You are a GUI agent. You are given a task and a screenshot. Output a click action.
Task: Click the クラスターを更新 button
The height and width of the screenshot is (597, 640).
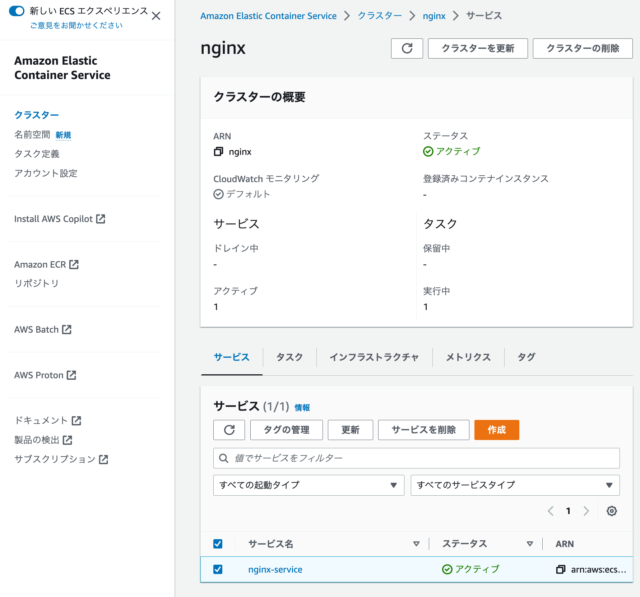tap(478, 49)
